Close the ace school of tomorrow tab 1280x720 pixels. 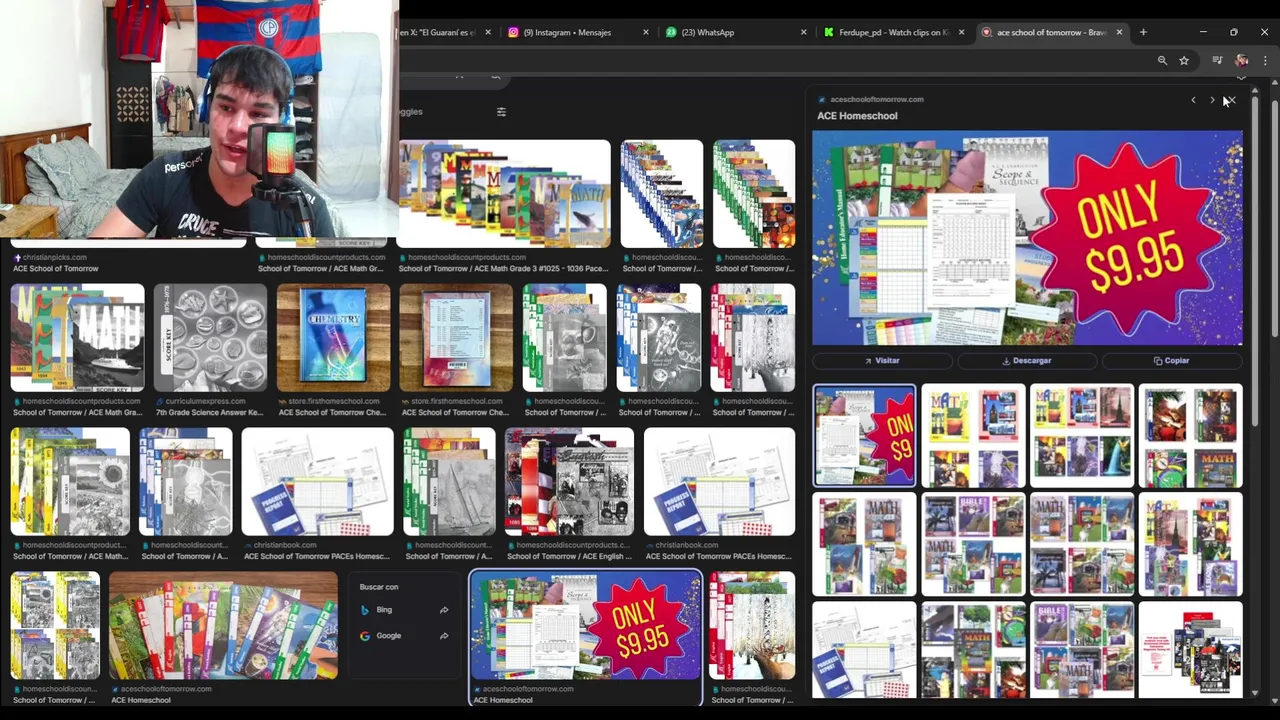pyautogui.click(x=1119, y=32)
